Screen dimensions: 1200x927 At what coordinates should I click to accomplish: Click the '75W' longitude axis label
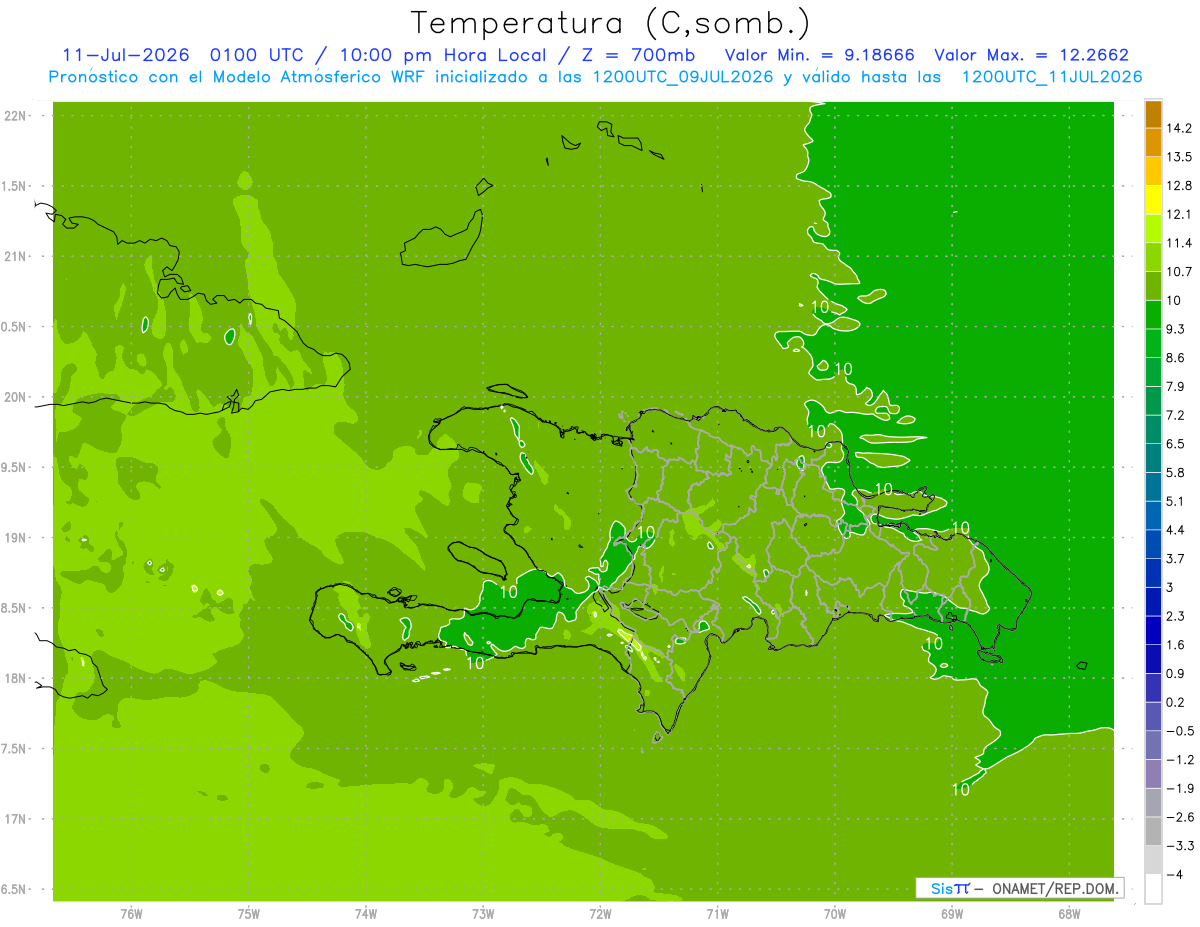click(248, 913)
